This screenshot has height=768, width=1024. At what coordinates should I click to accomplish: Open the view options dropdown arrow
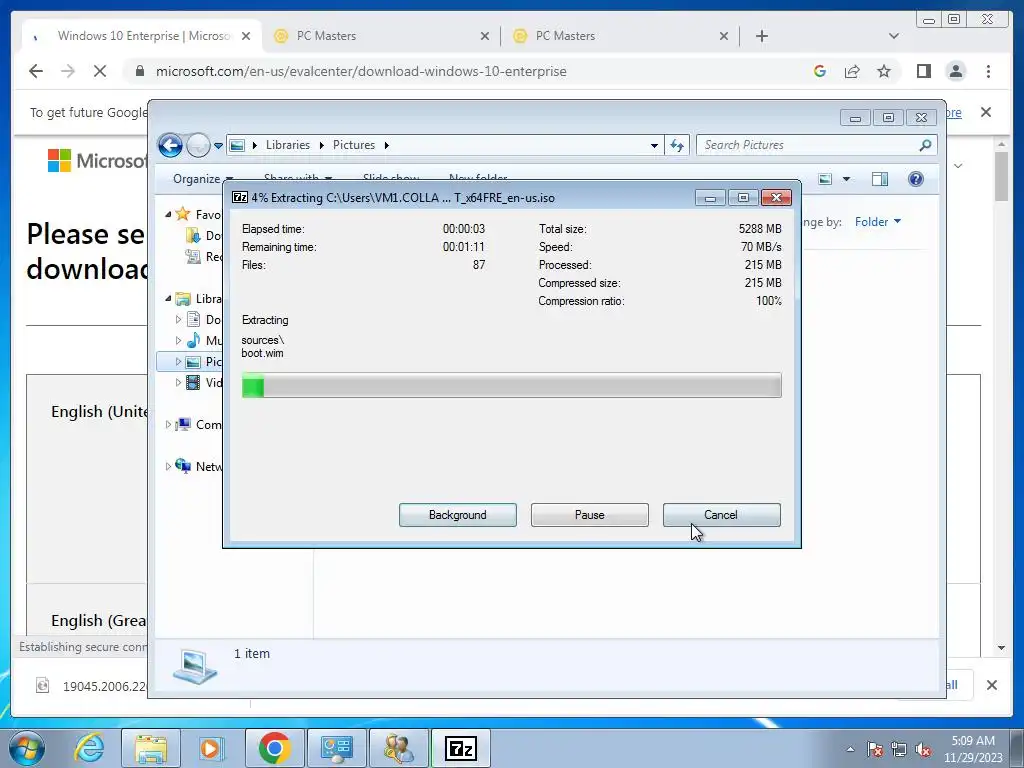pyautogui.click(x=846, y=179)
